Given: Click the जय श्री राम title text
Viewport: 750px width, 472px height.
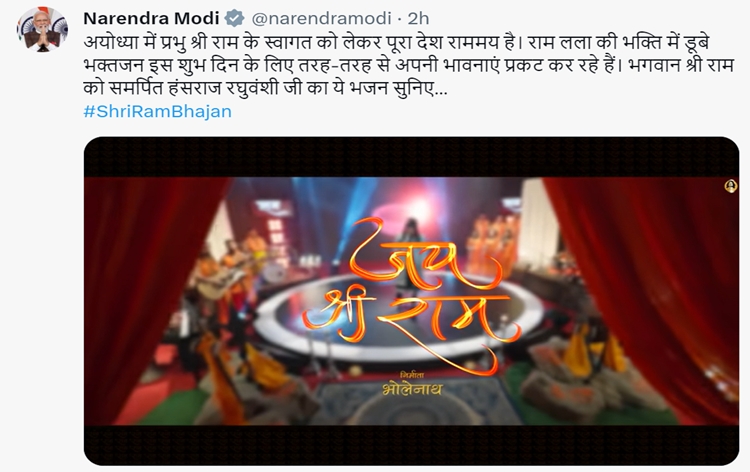Looking at the screenshot, I should click(411, 296).
